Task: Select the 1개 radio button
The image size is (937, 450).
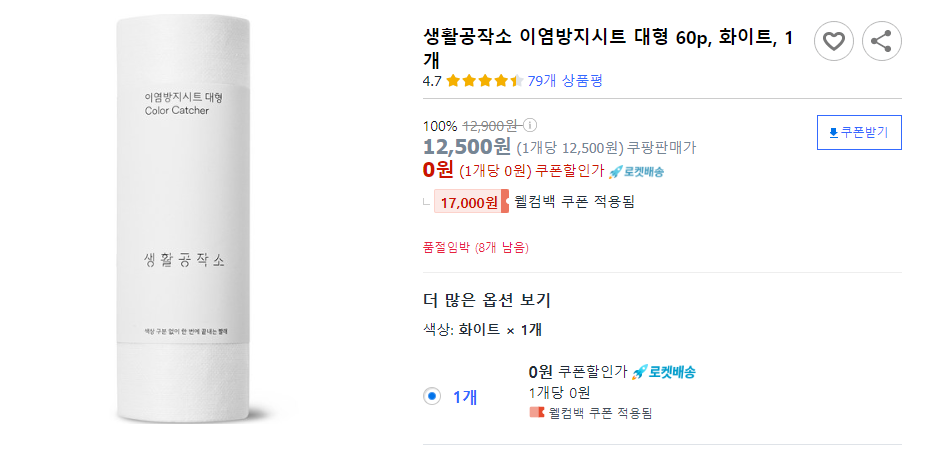Action: 432,396
